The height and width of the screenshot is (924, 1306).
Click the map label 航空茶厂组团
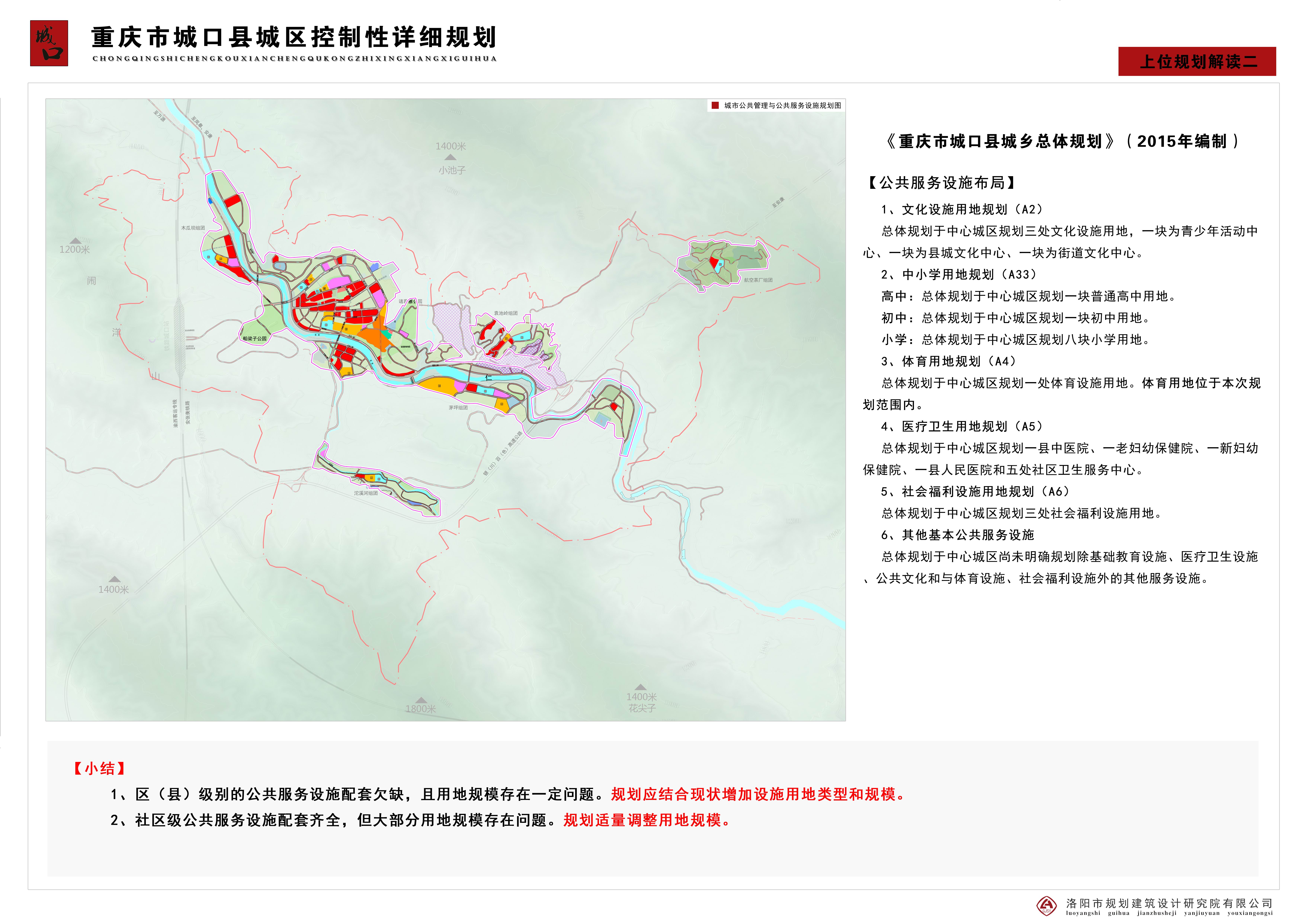(x=758, y=280)
